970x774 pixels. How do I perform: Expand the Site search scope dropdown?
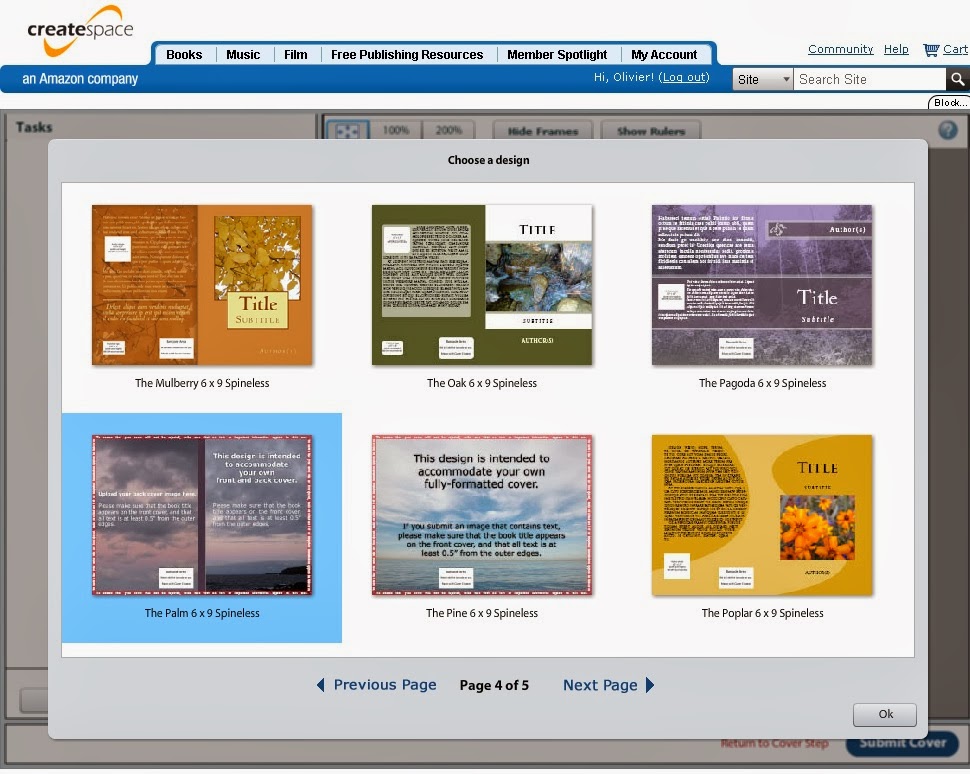[x=763, y=79]
